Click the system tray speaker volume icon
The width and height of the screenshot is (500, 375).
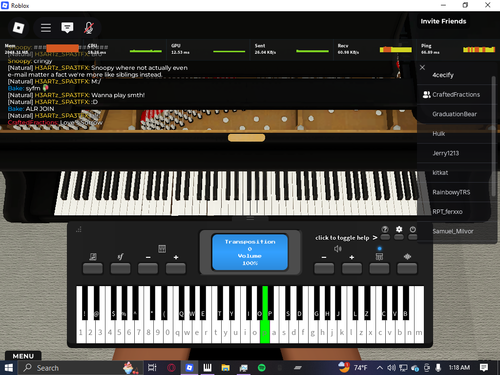(391, 368)
